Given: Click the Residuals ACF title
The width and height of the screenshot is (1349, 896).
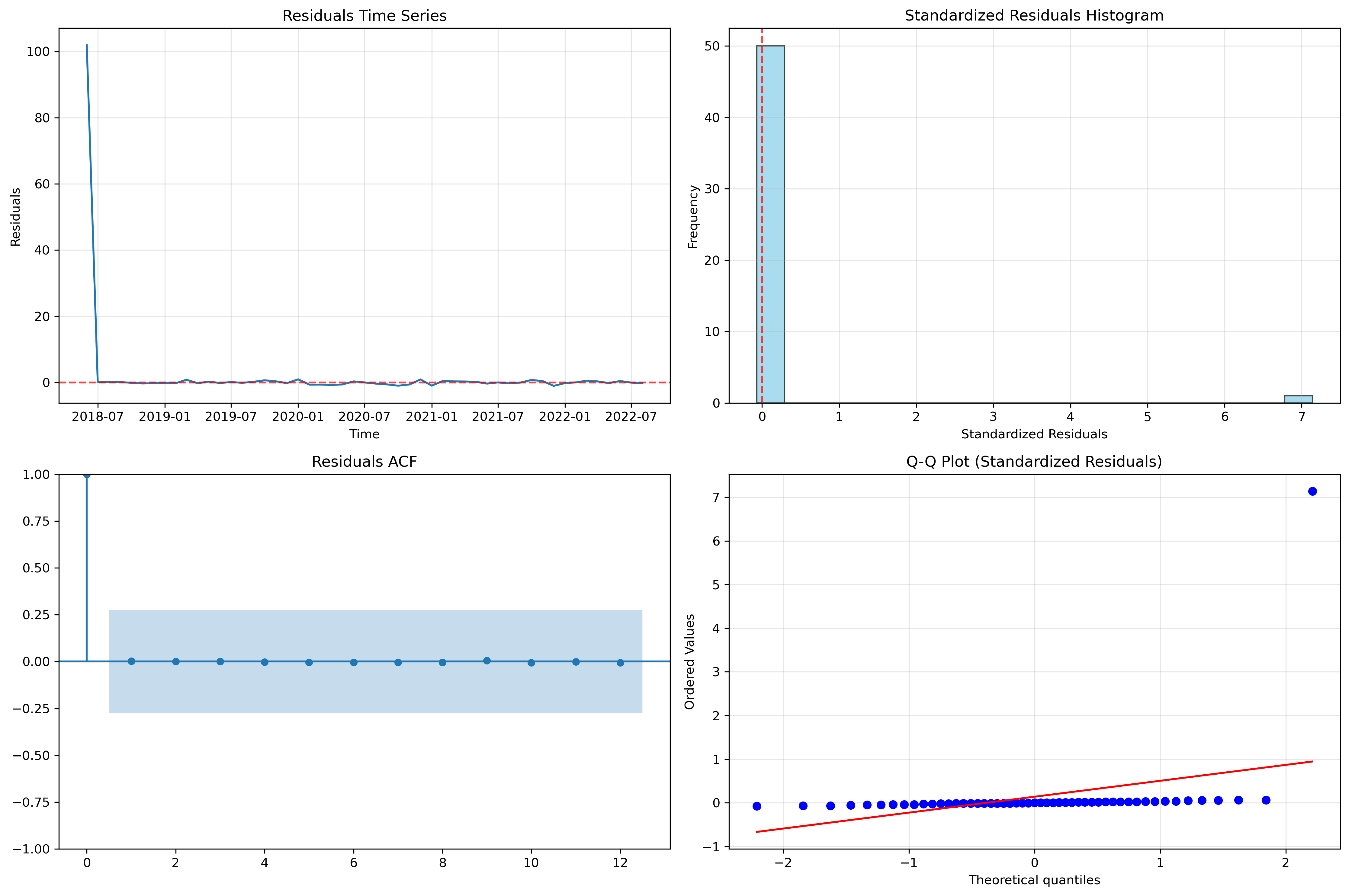Looking at the screenshot, I should [364, 462].
